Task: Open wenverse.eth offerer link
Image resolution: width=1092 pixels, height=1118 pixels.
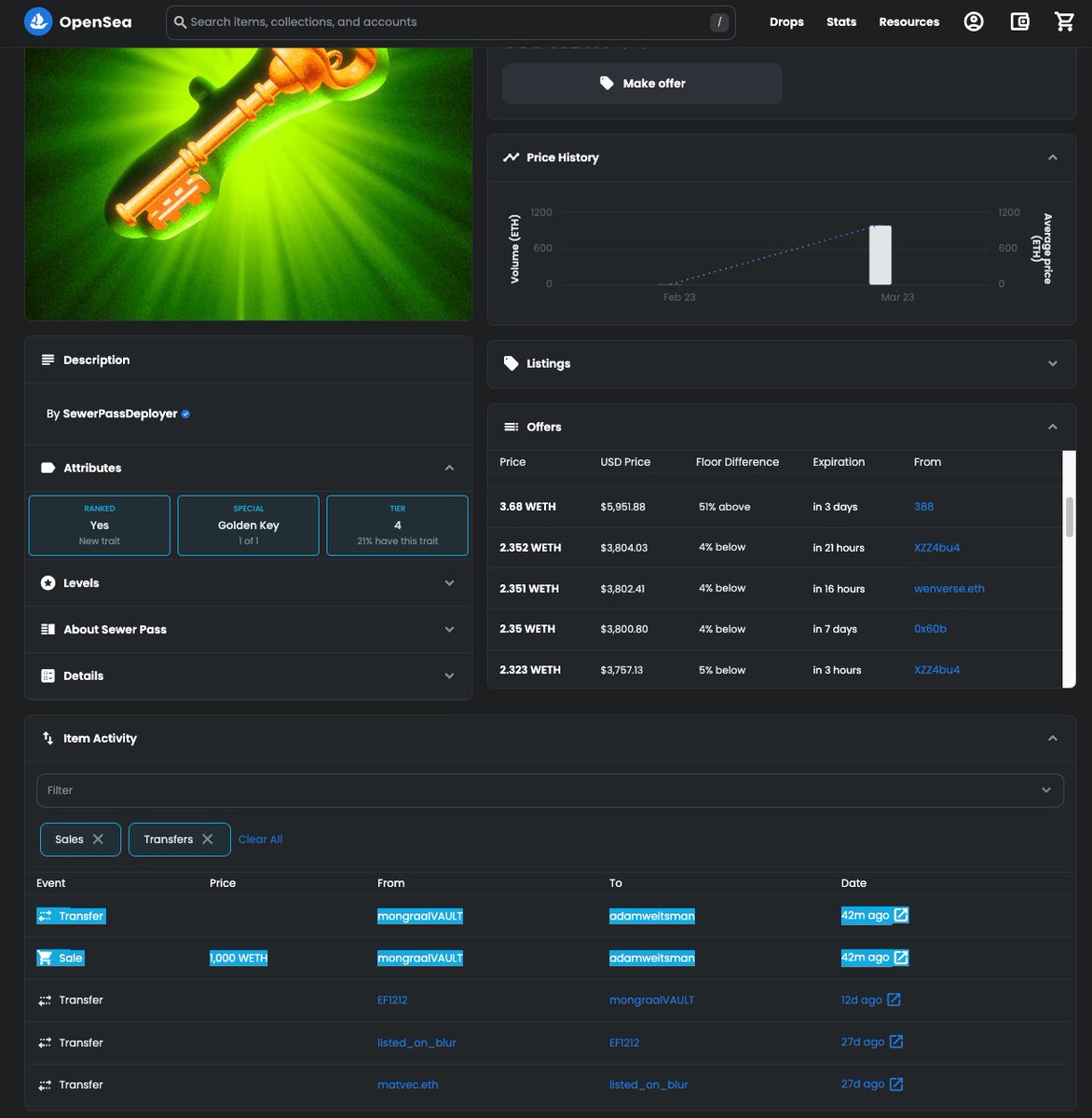Action: pyautogui.click(x=949, y=589)
